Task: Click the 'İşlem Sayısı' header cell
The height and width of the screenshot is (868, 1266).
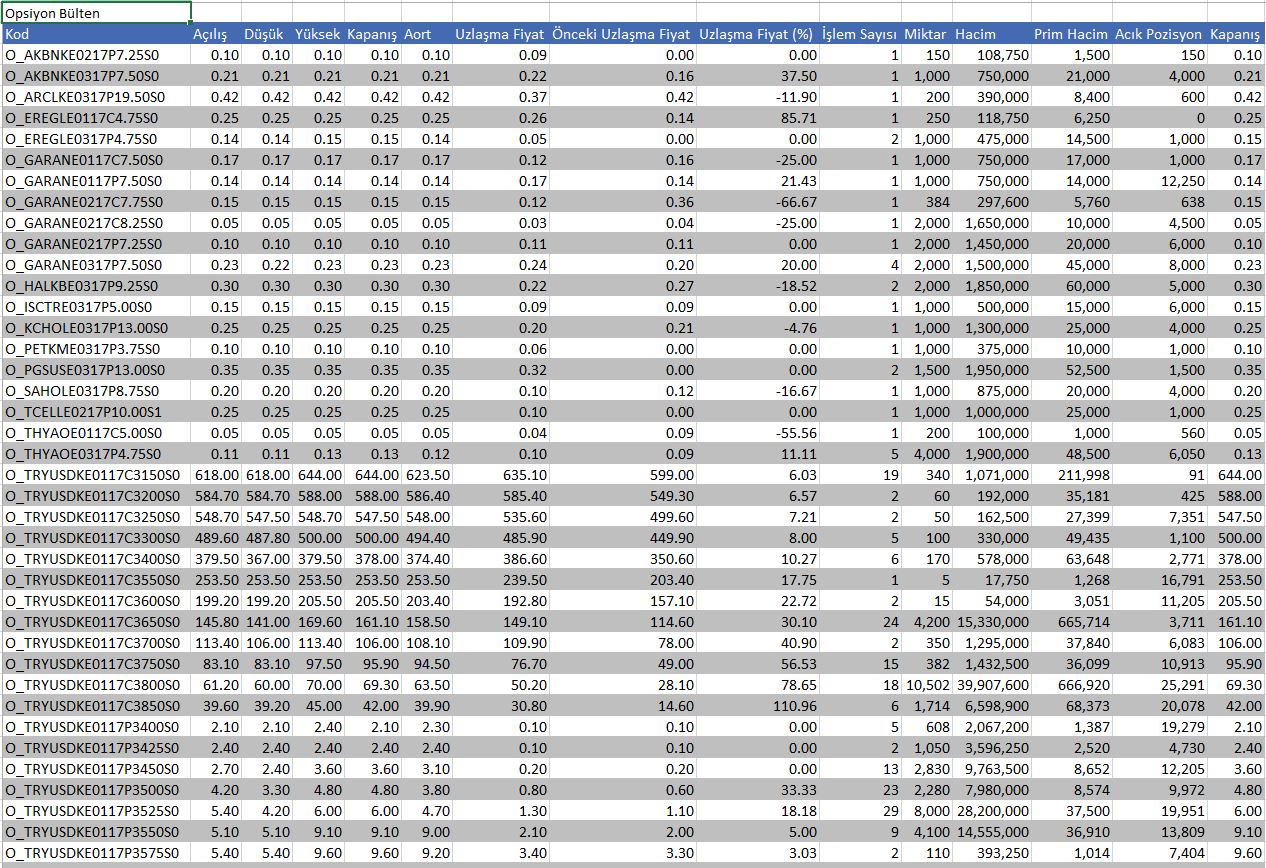Action: point(860,34)
